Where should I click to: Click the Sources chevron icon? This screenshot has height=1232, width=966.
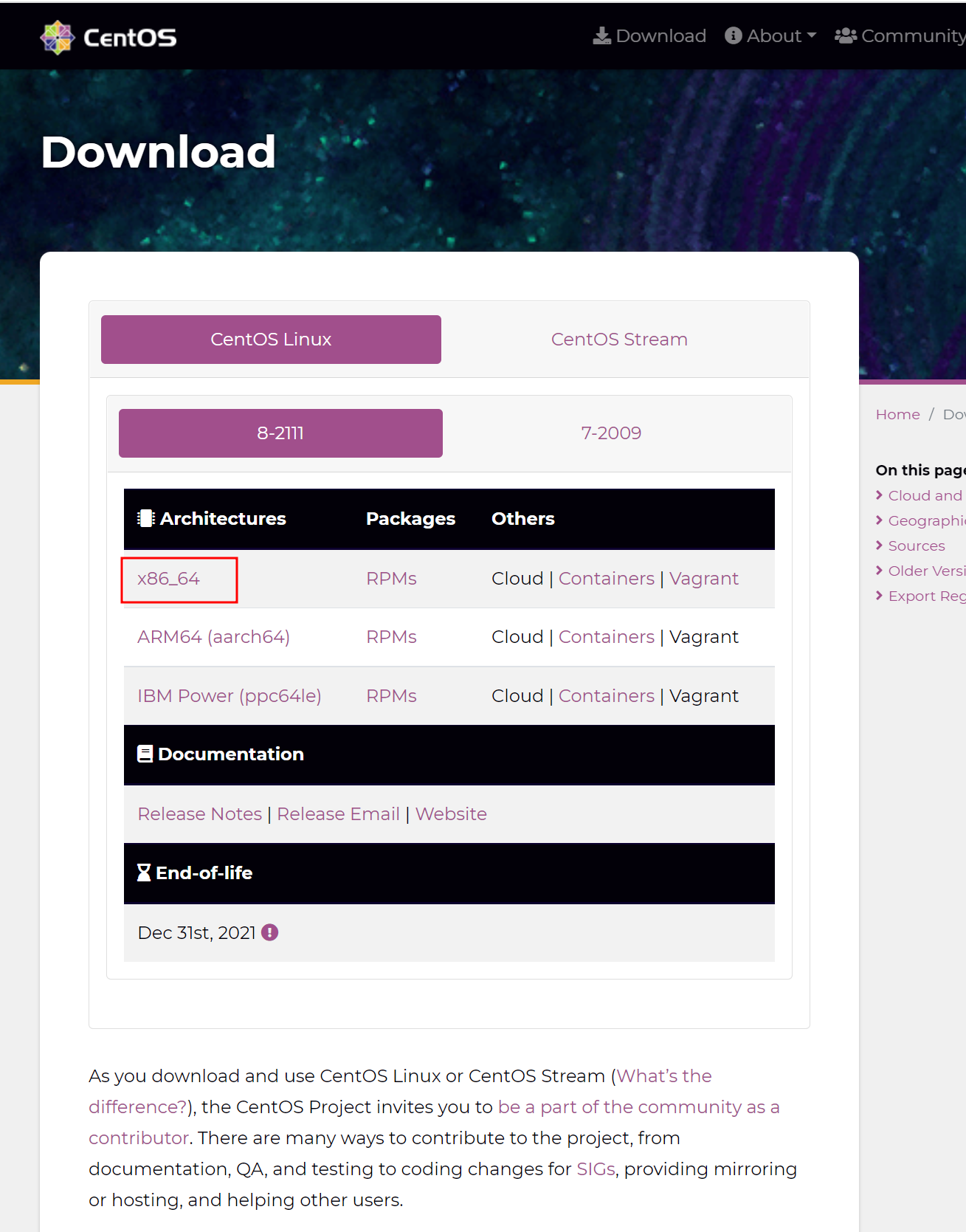(879, 546)
